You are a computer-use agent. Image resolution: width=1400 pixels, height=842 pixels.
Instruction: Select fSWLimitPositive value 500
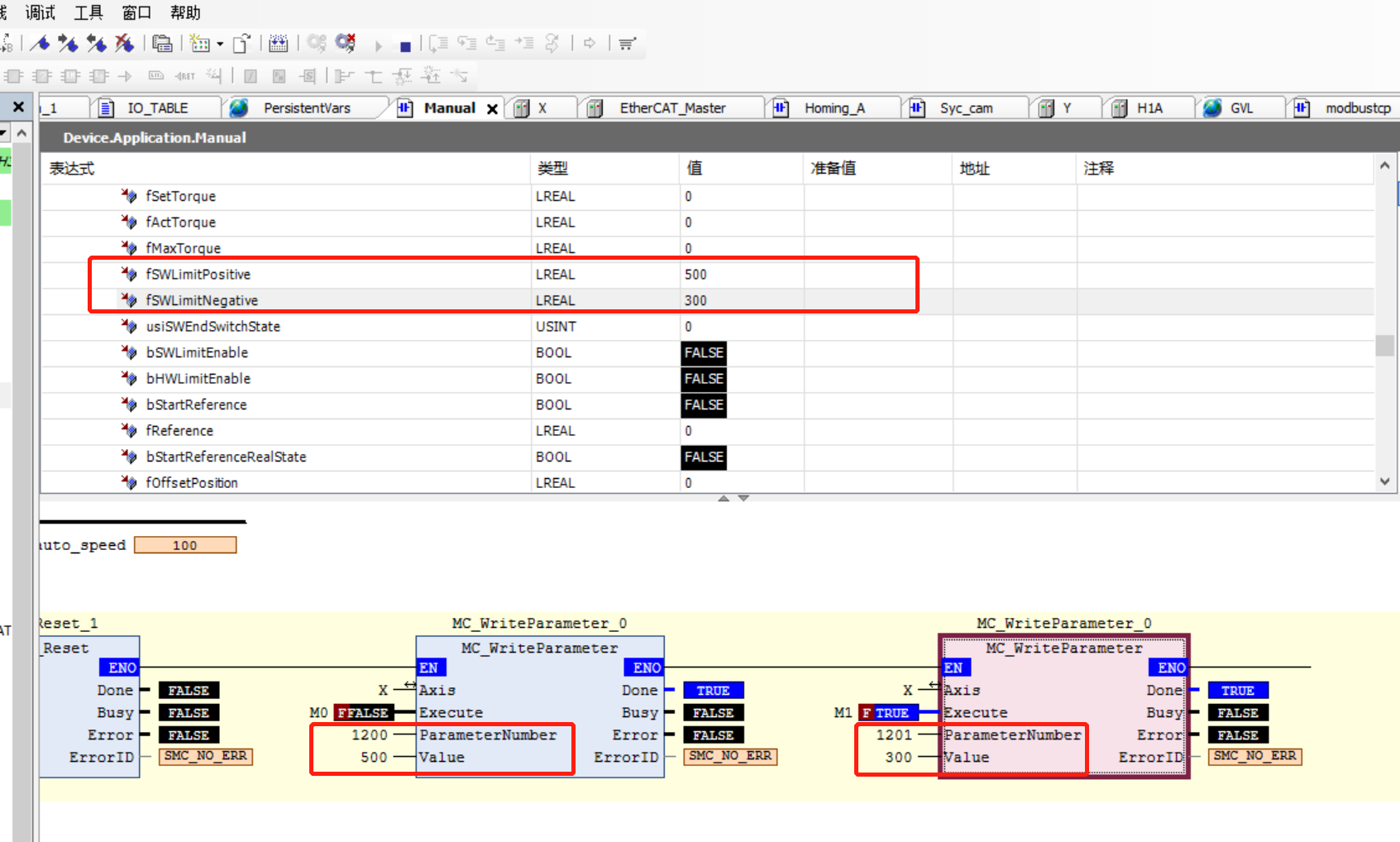(695, 275)
